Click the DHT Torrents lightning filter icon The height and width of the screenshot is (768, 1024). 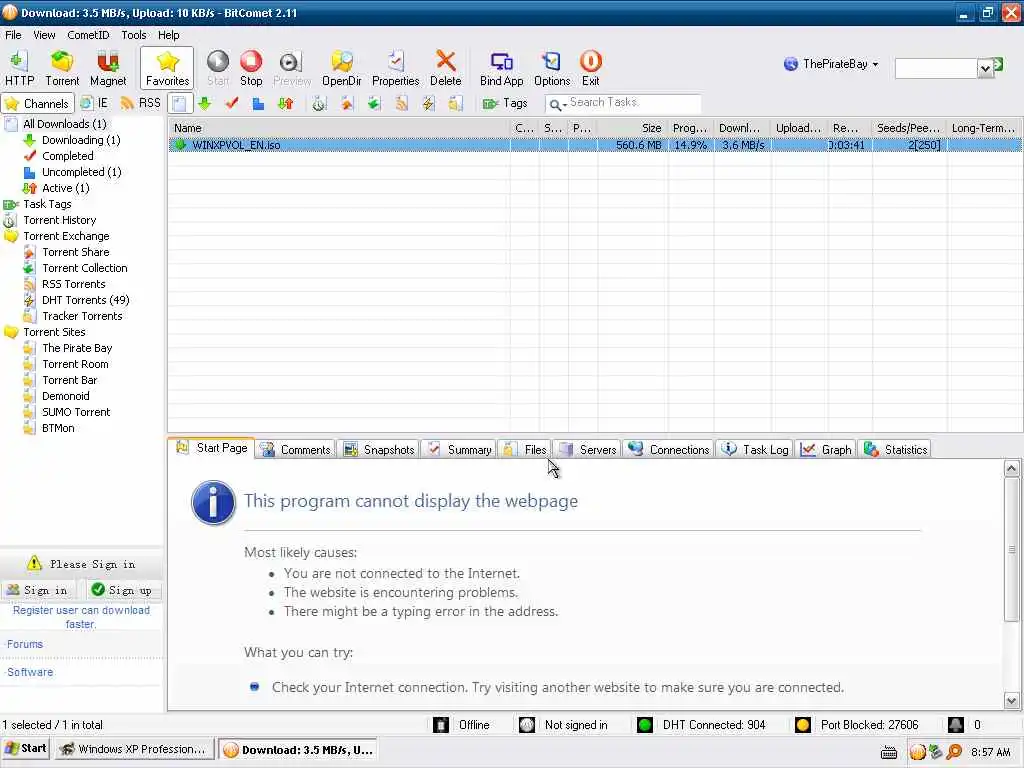[428, 103]
